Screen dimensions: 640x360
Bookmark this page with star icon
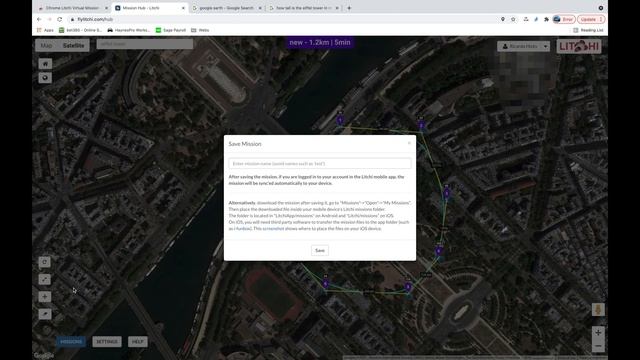(x=513, y=19)
